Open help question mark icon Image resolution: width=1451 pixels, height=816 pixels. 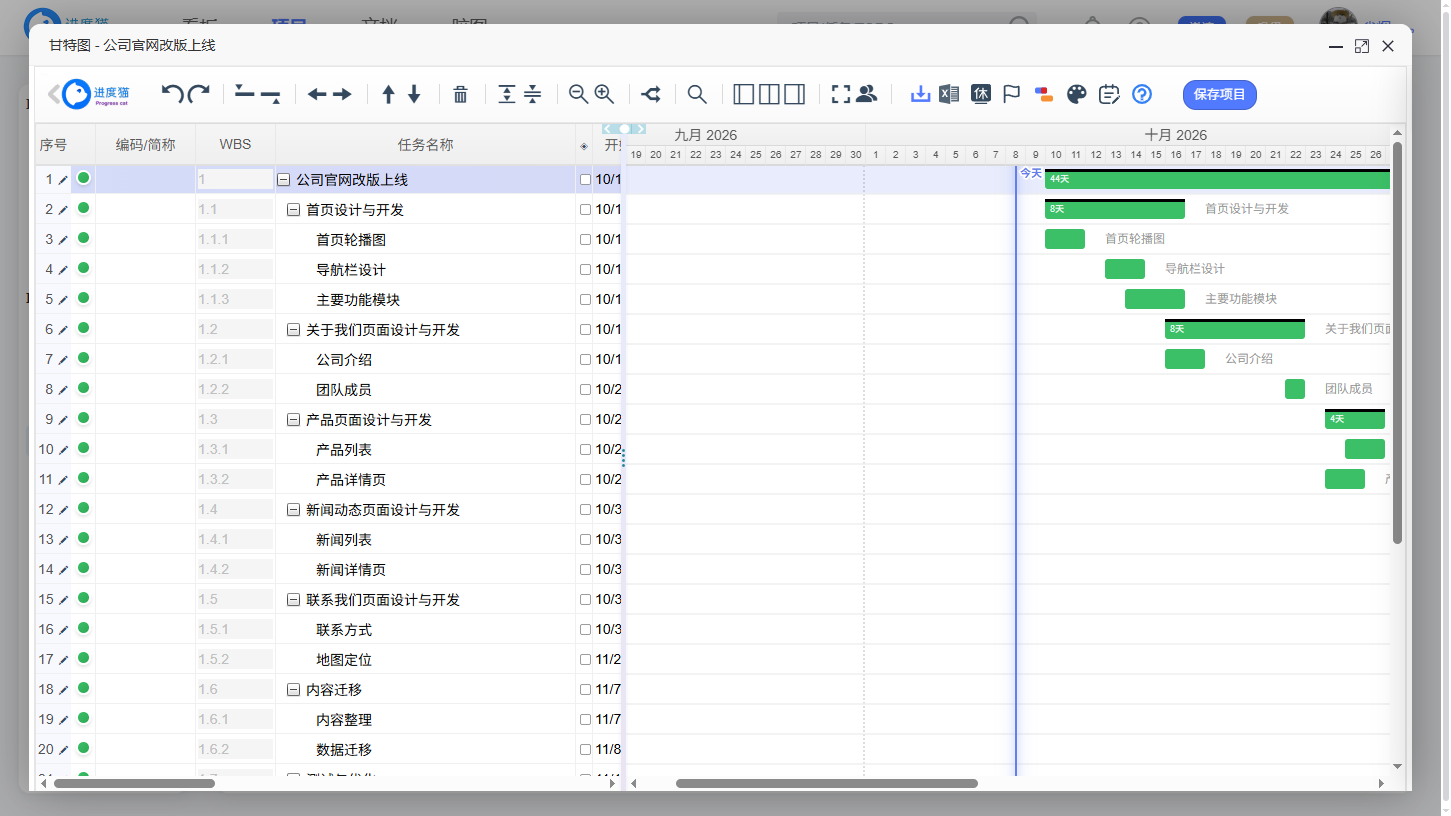tap(1142, 94)
